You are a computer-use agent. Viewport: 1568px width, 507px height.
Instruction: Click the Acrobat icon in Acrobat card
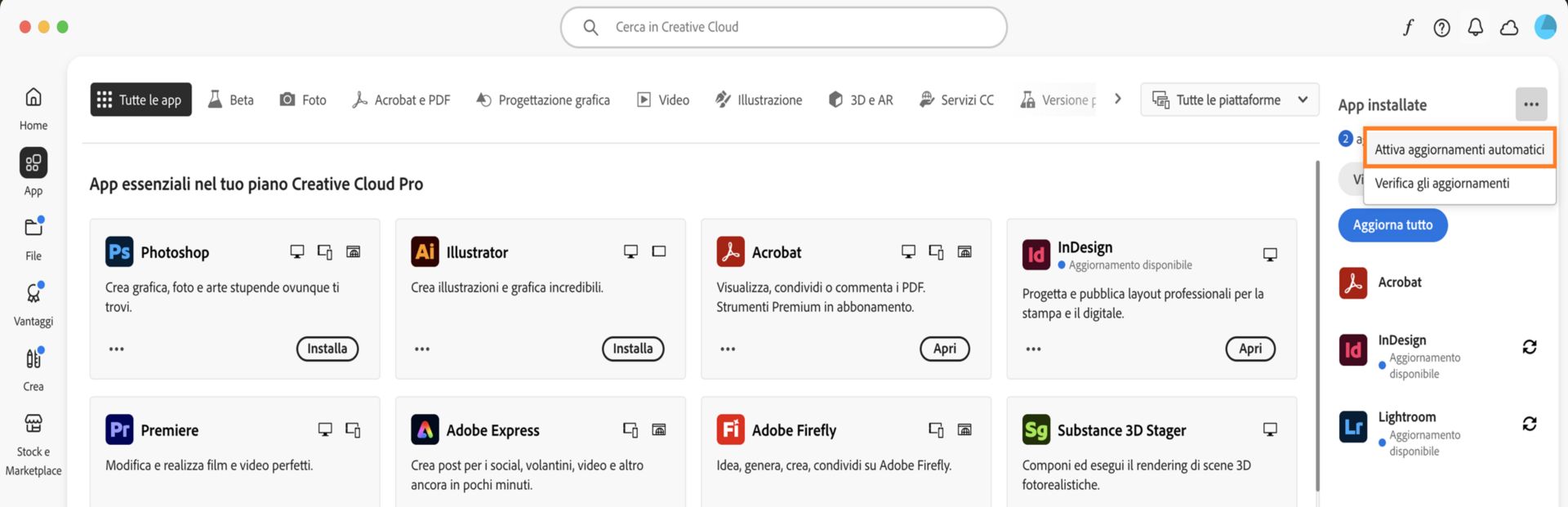pos(730,251)
